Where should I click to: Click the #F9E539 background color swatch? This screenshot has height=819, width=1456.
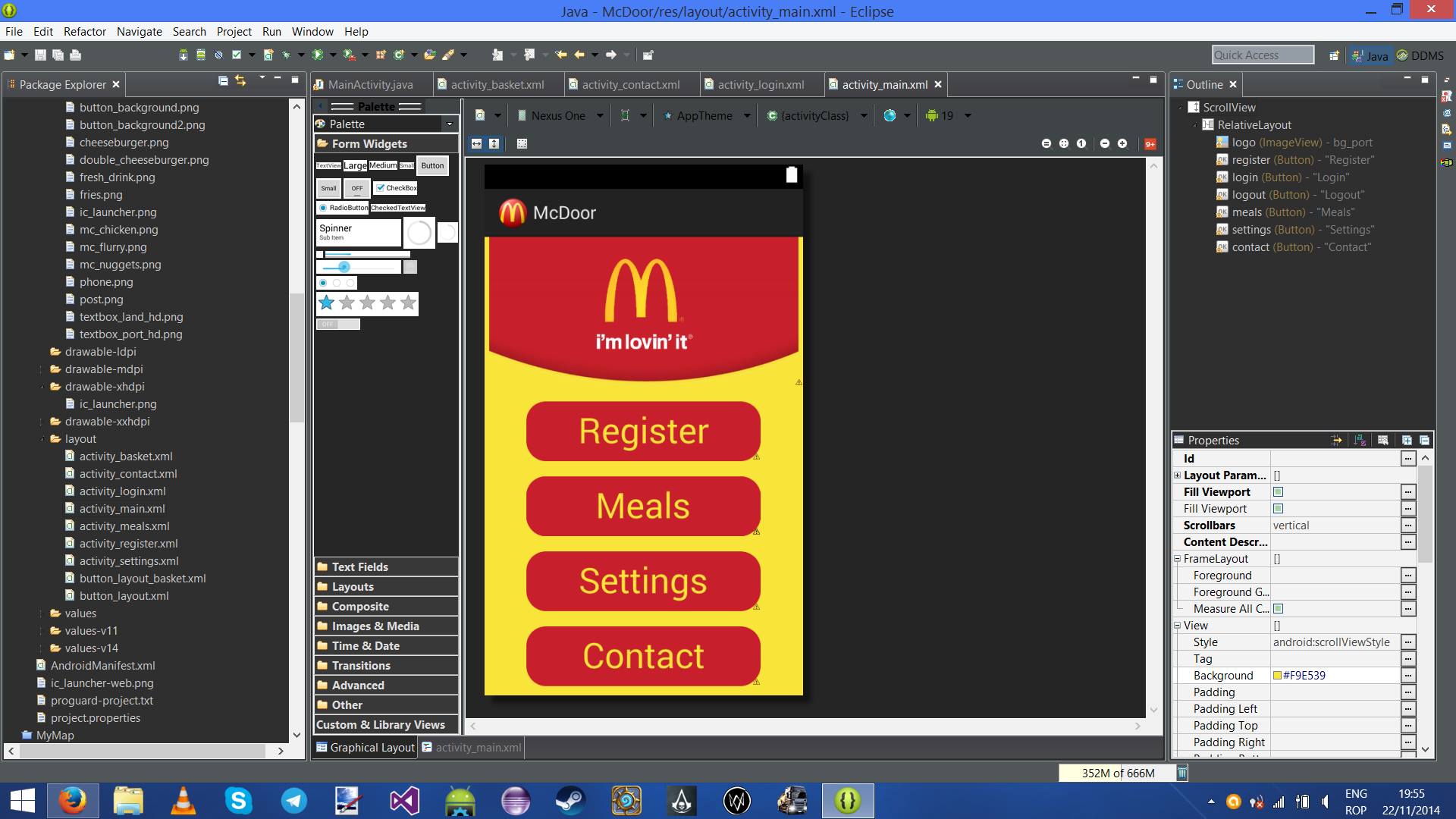(x=1278, y=676)
